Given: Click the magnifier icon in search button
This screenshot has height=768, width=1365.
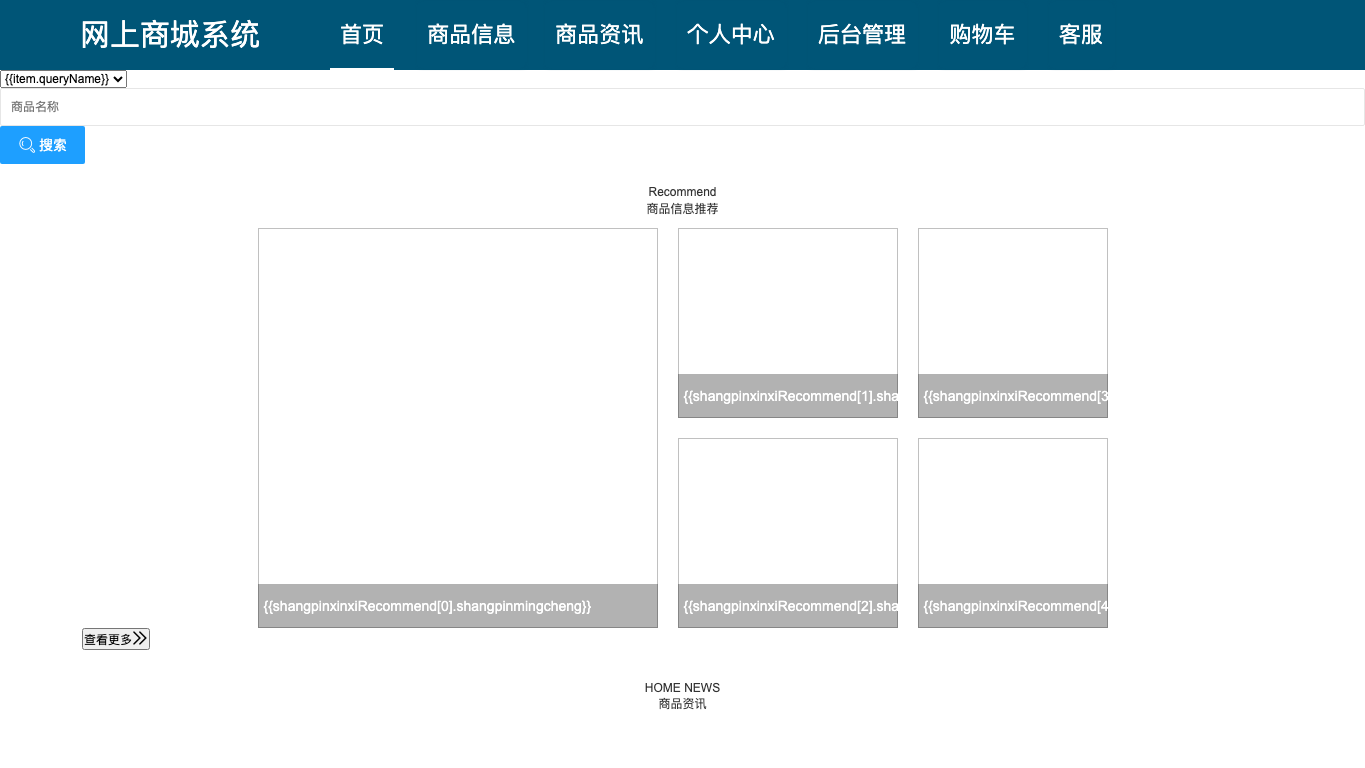Looking at the screenshot, I should 27,145.
